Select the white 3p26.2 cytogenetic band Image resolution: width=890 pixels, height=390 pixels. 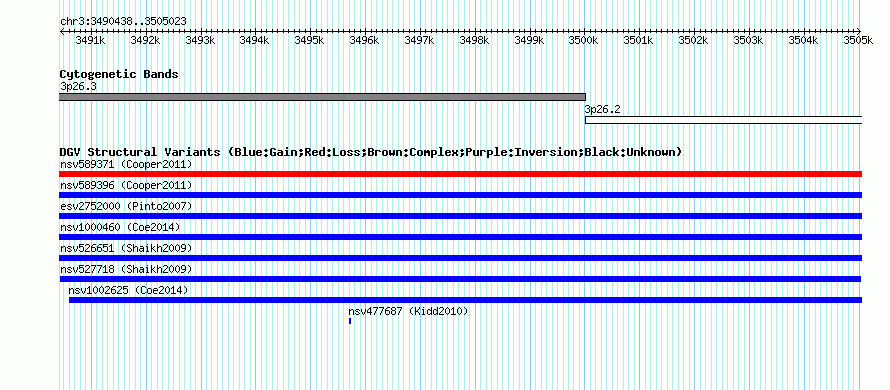click(x=723, y=120)
